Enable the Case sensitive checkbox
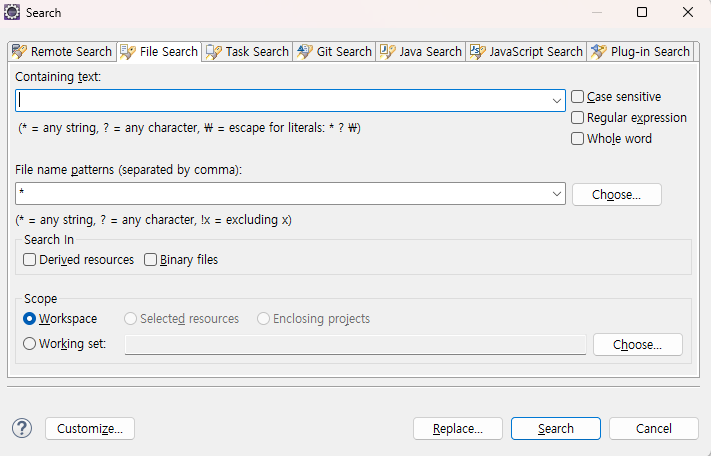711x456 pixels. pos(578,97)
